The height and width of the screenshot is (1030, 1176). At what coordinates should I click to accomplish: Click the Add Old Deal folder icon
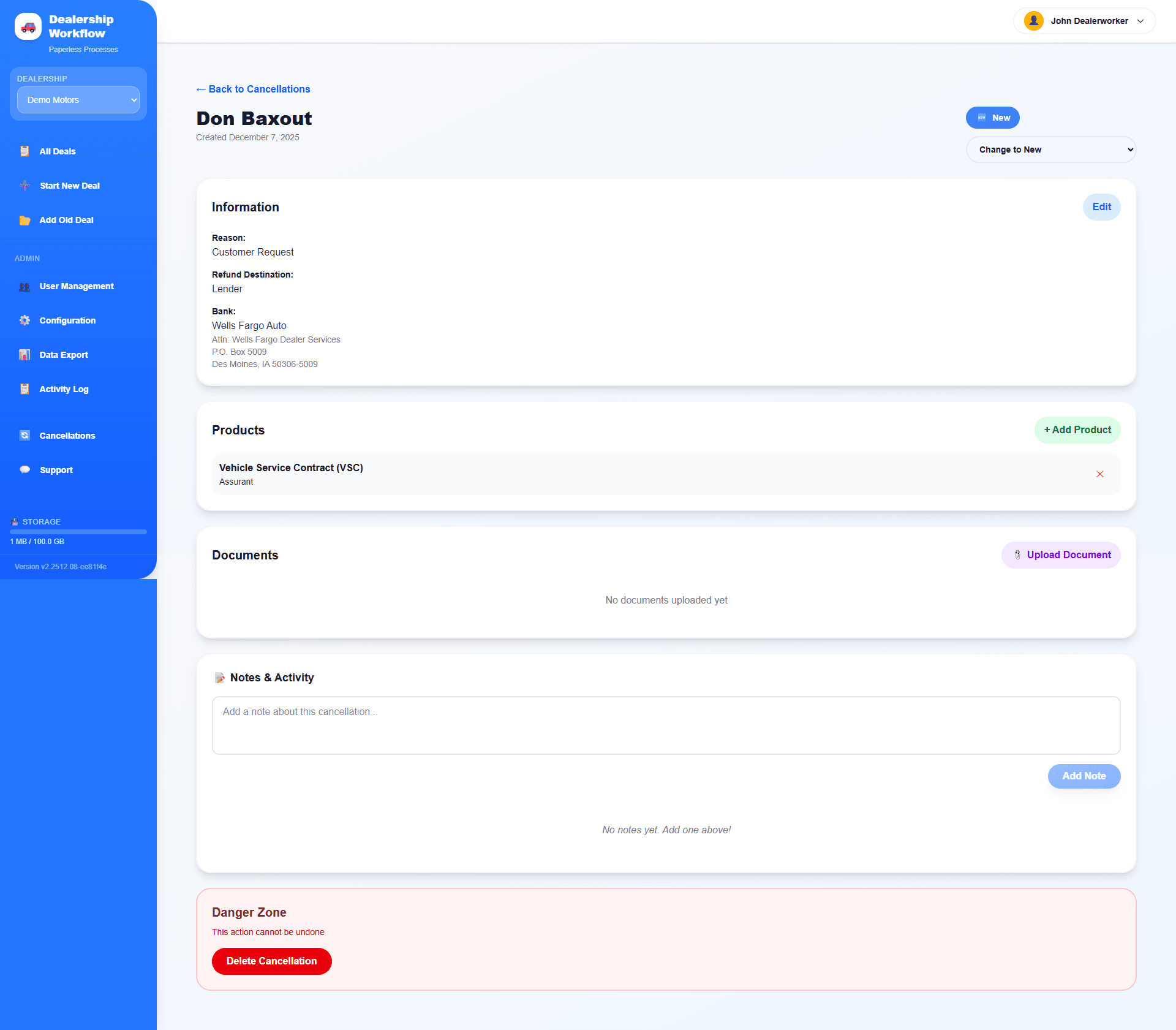24,220
